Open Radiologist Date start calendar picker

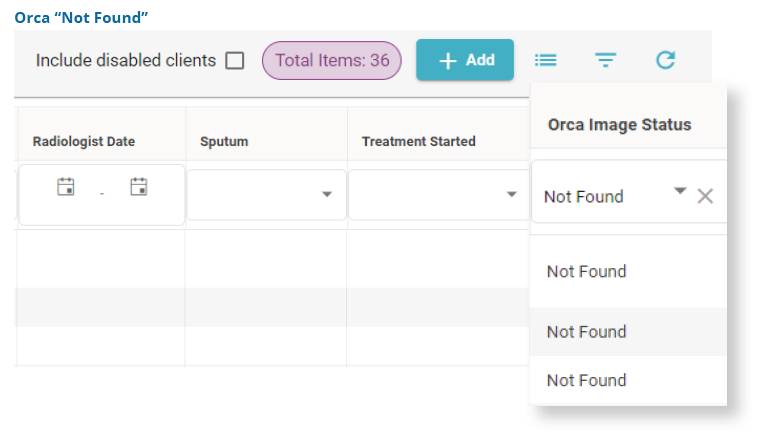[x=66, y=186]
